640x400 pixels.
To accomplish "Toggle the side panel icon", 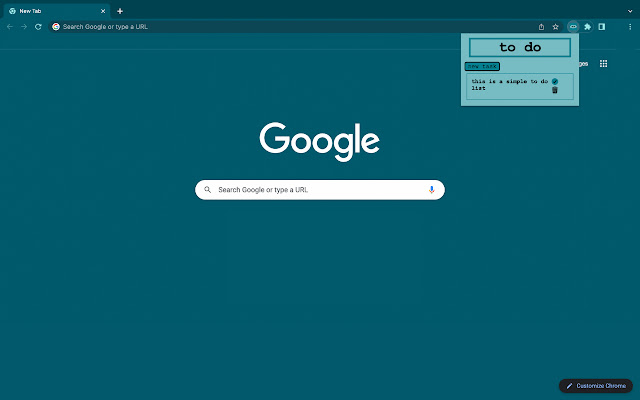I will pos(602,27).
